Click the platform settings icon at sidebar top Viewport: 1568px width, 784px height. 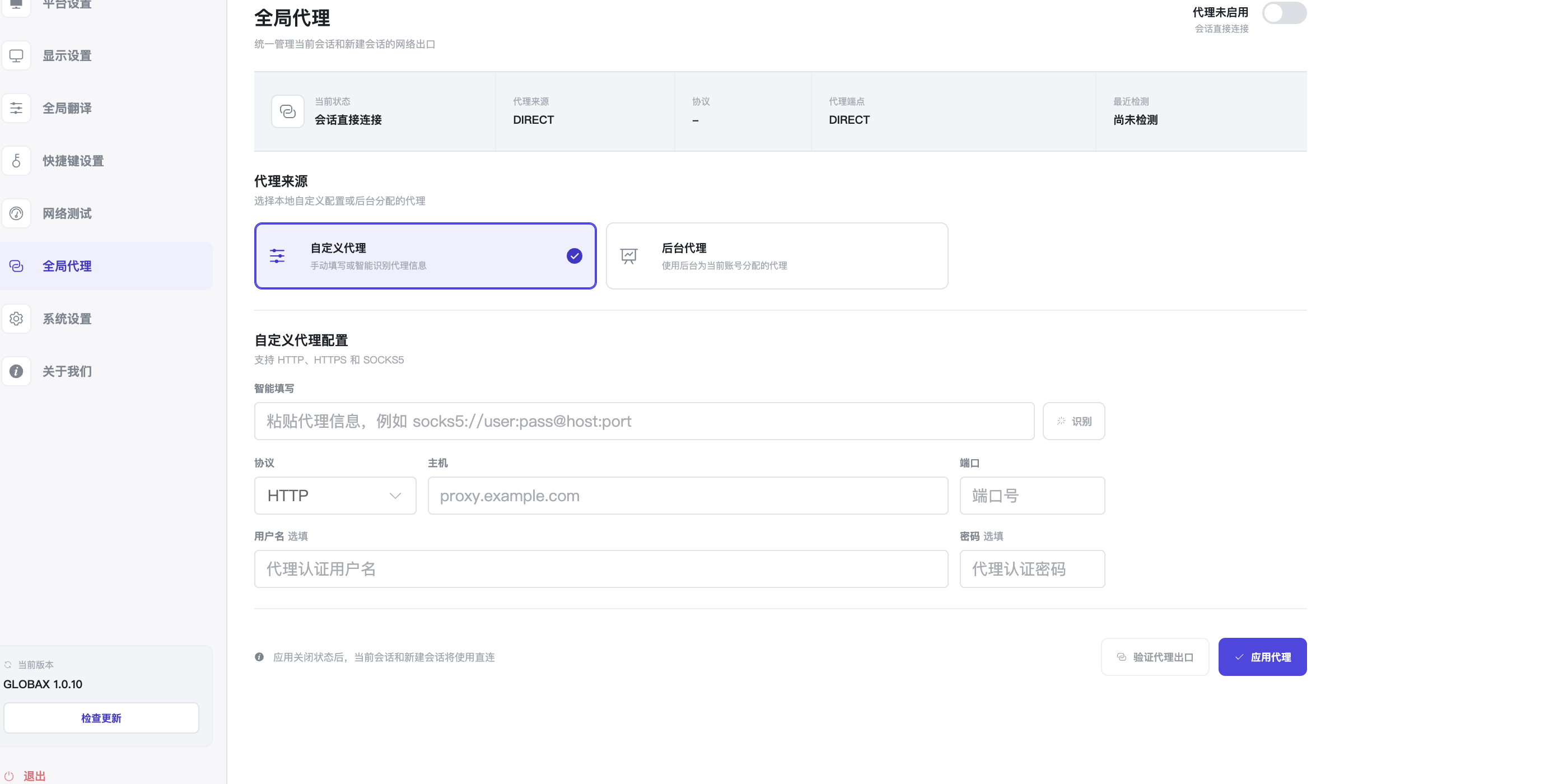pos(16,5)
